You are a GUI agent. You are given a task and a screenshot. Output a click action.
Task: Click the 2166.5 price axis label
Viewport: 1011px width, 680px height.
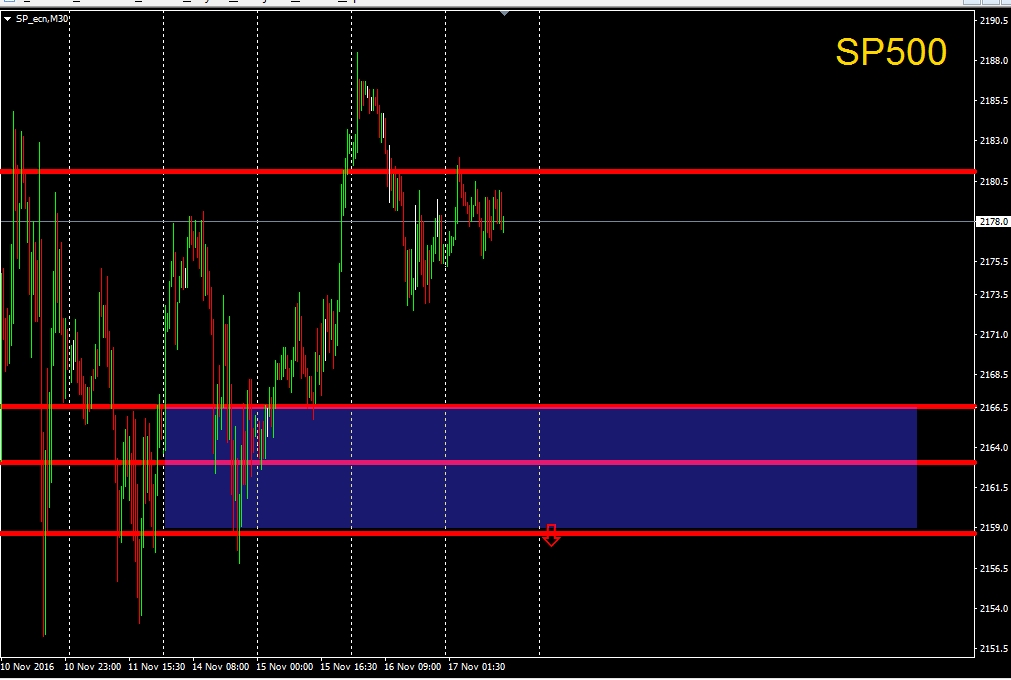point(994,407)
